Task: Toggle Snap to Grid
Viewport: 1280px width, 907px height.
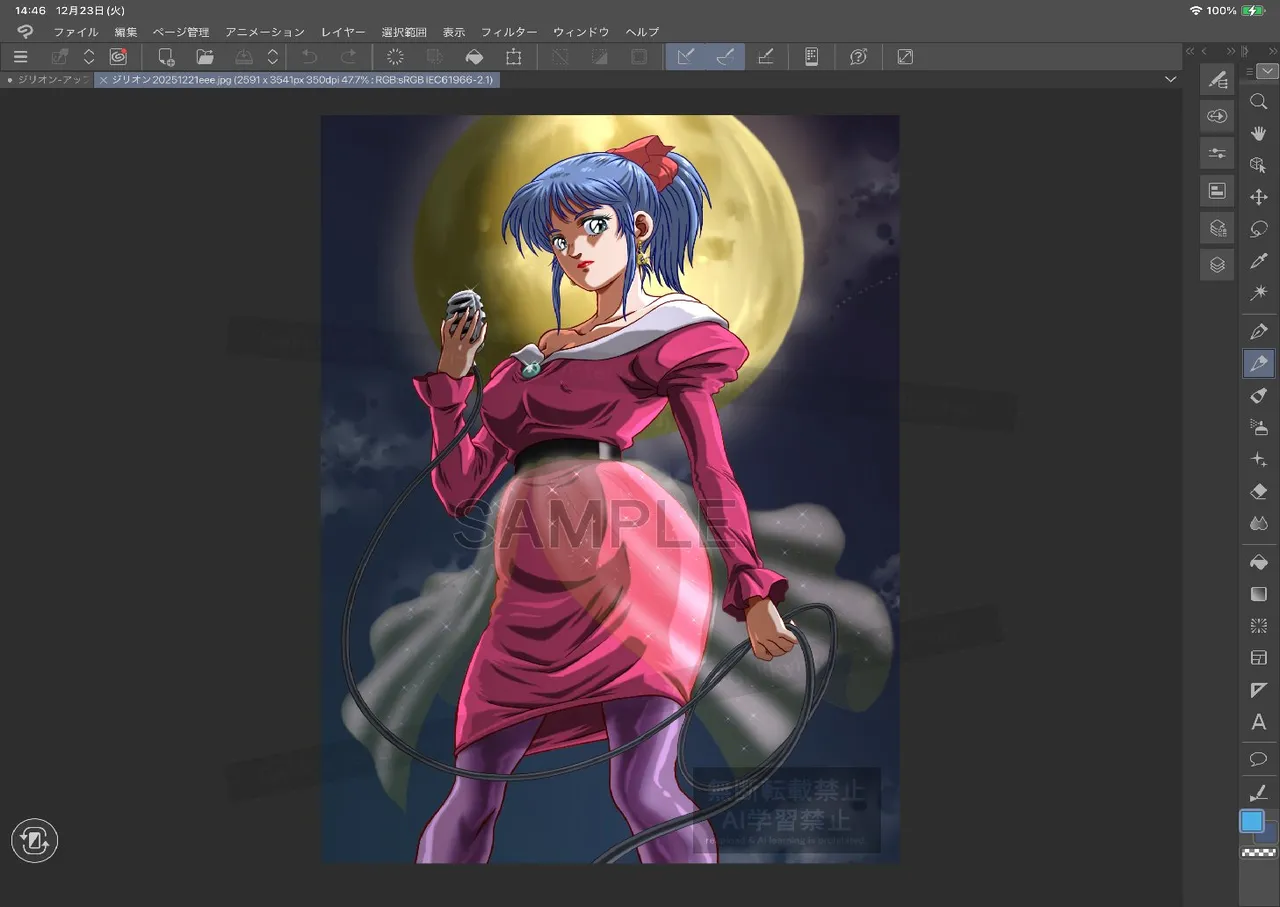Action: click(x=765, y=57)
